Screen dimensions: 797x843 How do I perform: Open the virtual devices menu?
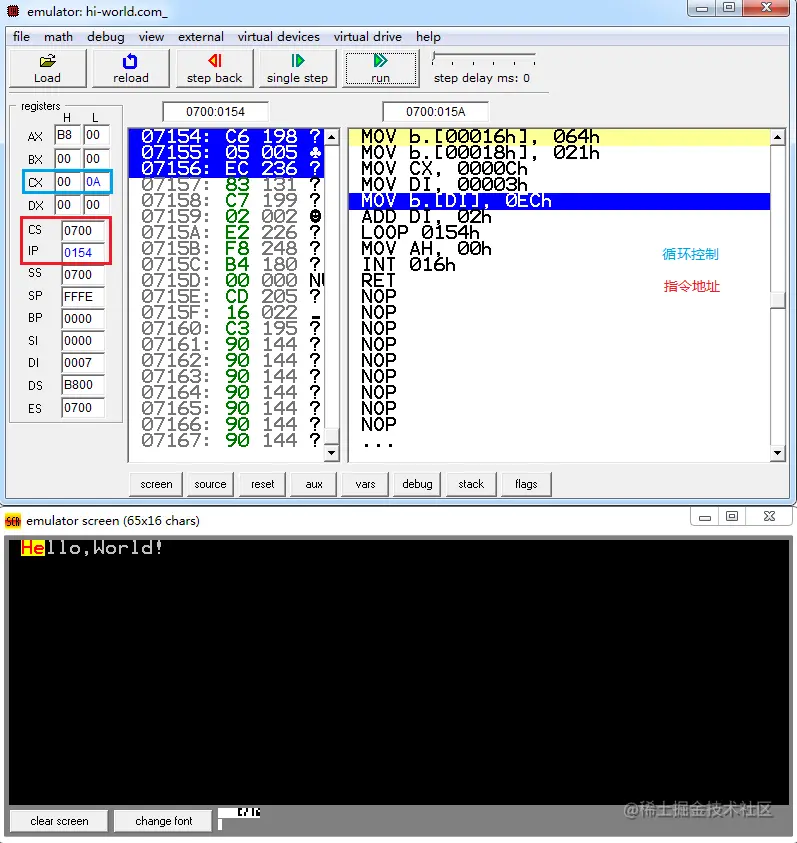pos(279,37)
